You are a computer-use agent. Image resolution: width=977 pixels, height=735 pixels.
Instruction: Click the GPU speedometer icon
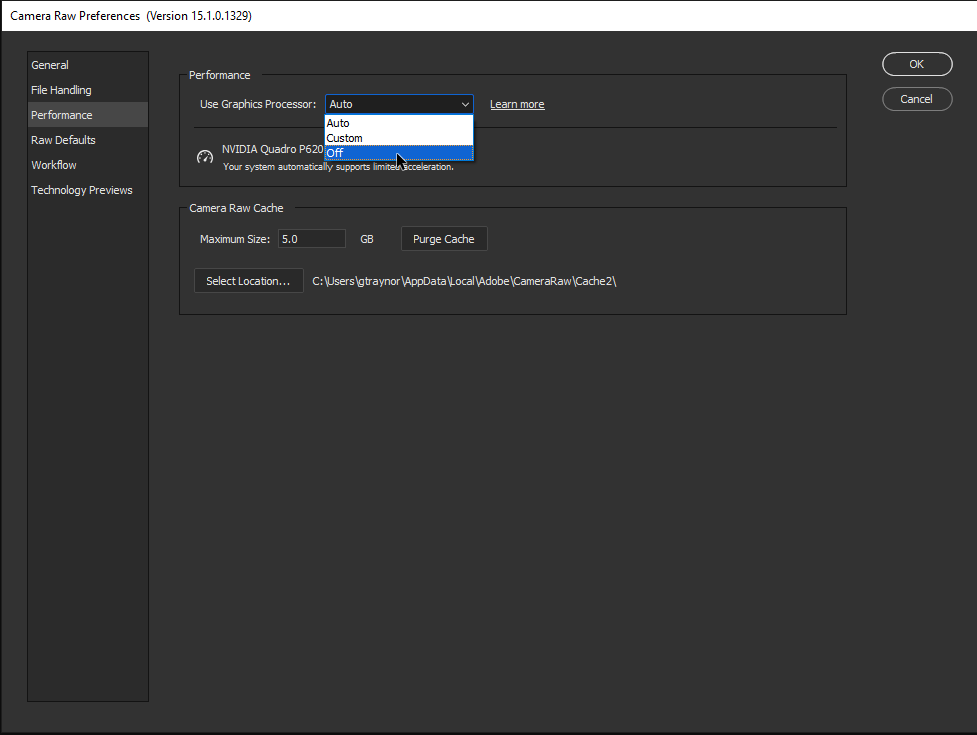tap(204, 156)
